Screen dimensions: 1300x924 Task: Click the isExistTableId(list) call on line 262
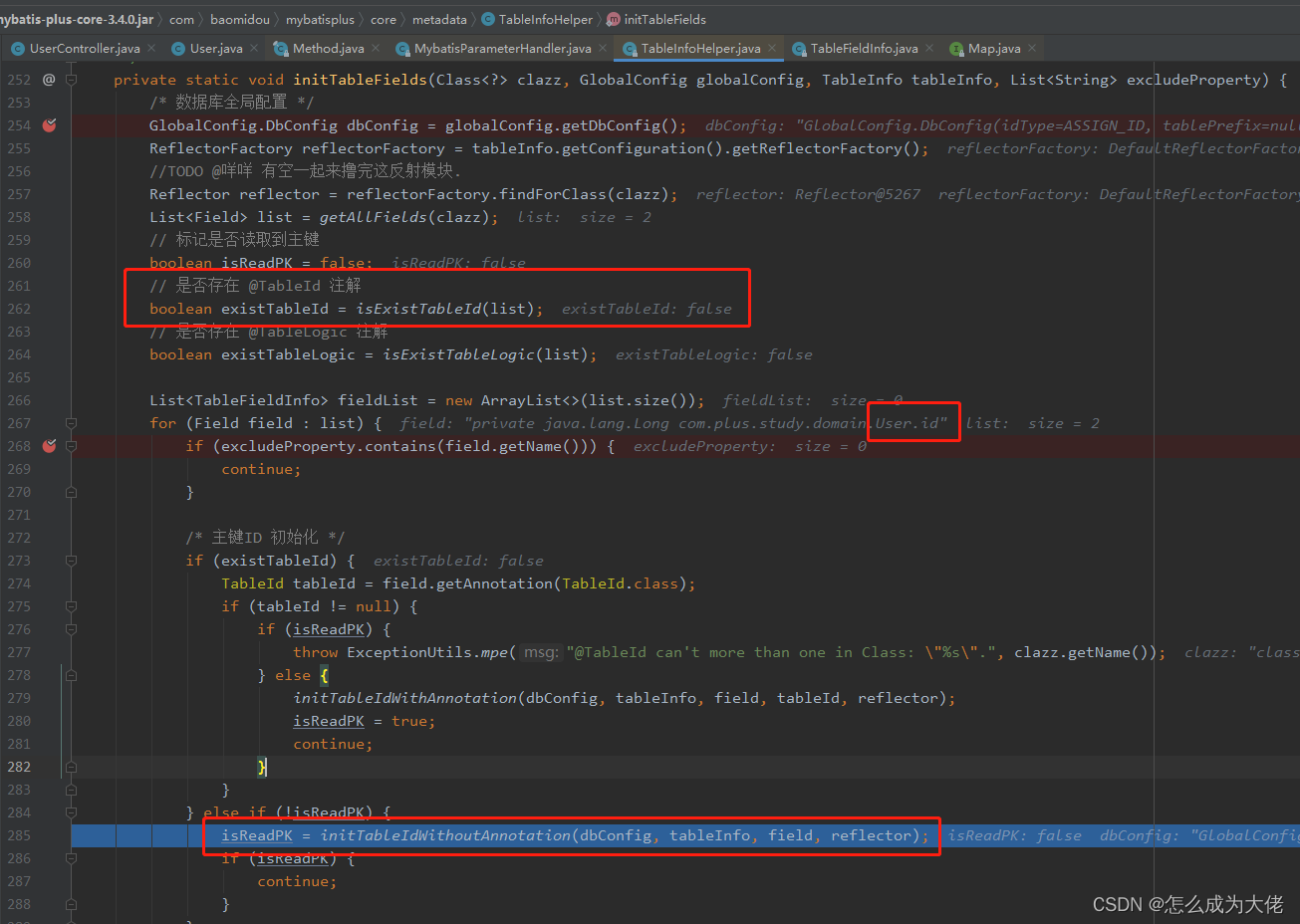(x=445, y=309)
